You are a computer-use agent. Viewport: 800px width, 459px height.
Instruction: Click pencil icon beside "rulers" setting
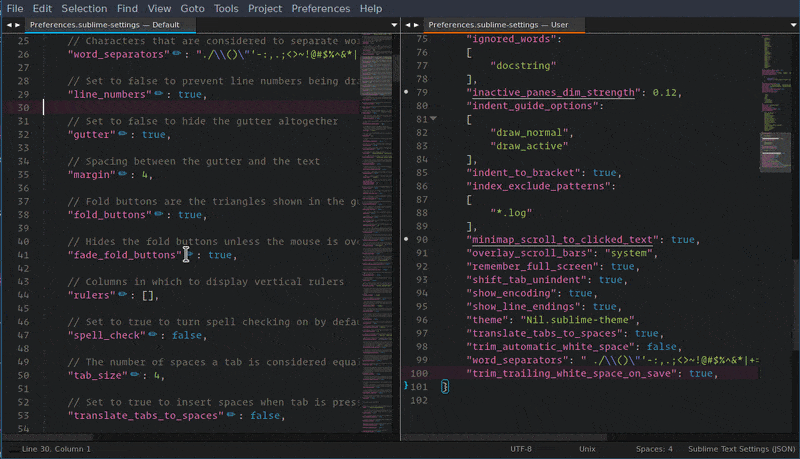(124, 295)
